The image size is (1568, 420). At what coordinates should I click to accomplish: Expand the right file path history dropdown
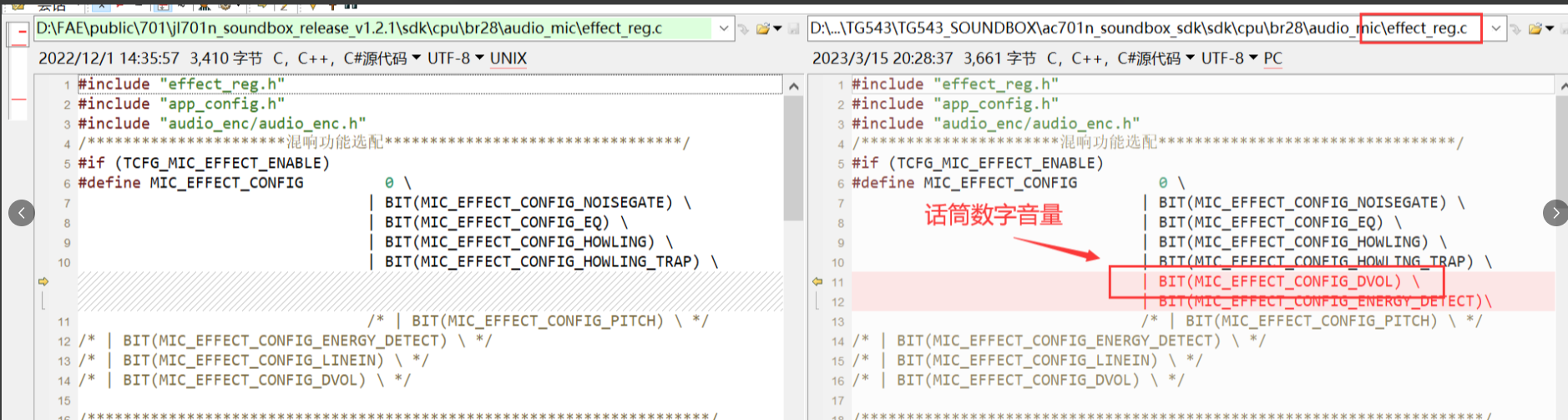(x=1496, y=28)
